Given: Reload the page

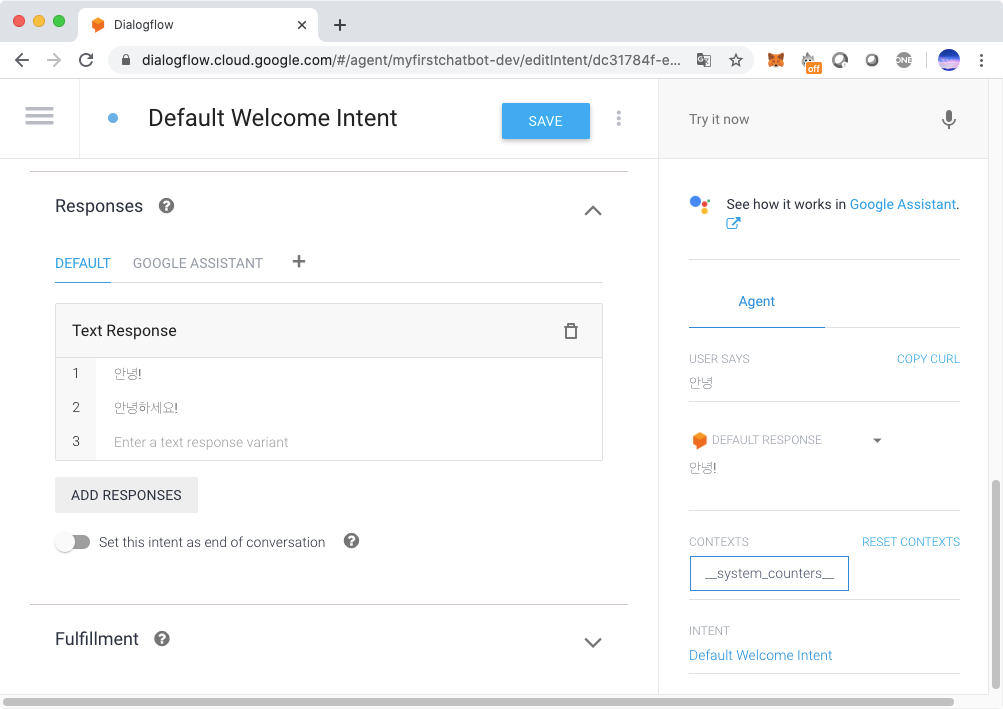Looking at the screenshot, I should tap(86, 60).
